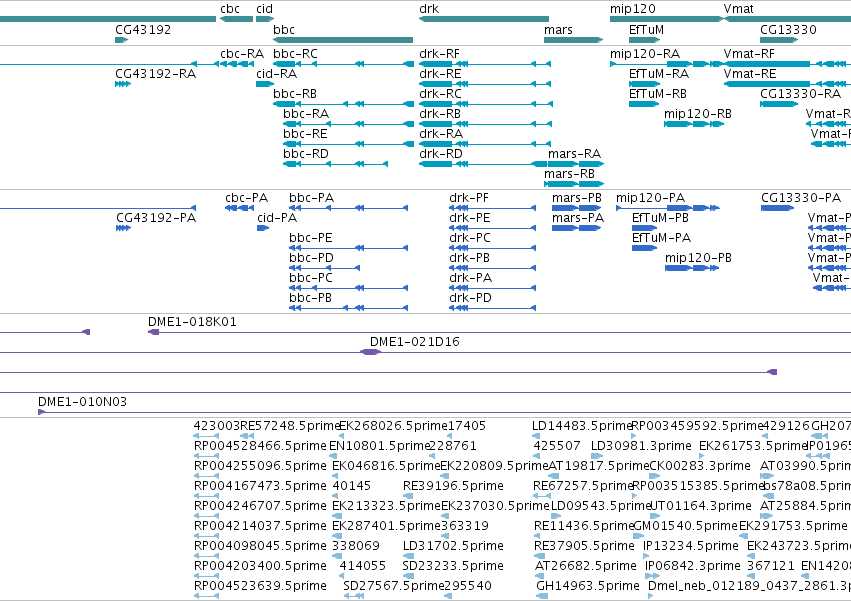The image size is (851, 601).
Task: Click the bbc-PB protein feature
Action: pyautogui.click(x=348, y=308)
